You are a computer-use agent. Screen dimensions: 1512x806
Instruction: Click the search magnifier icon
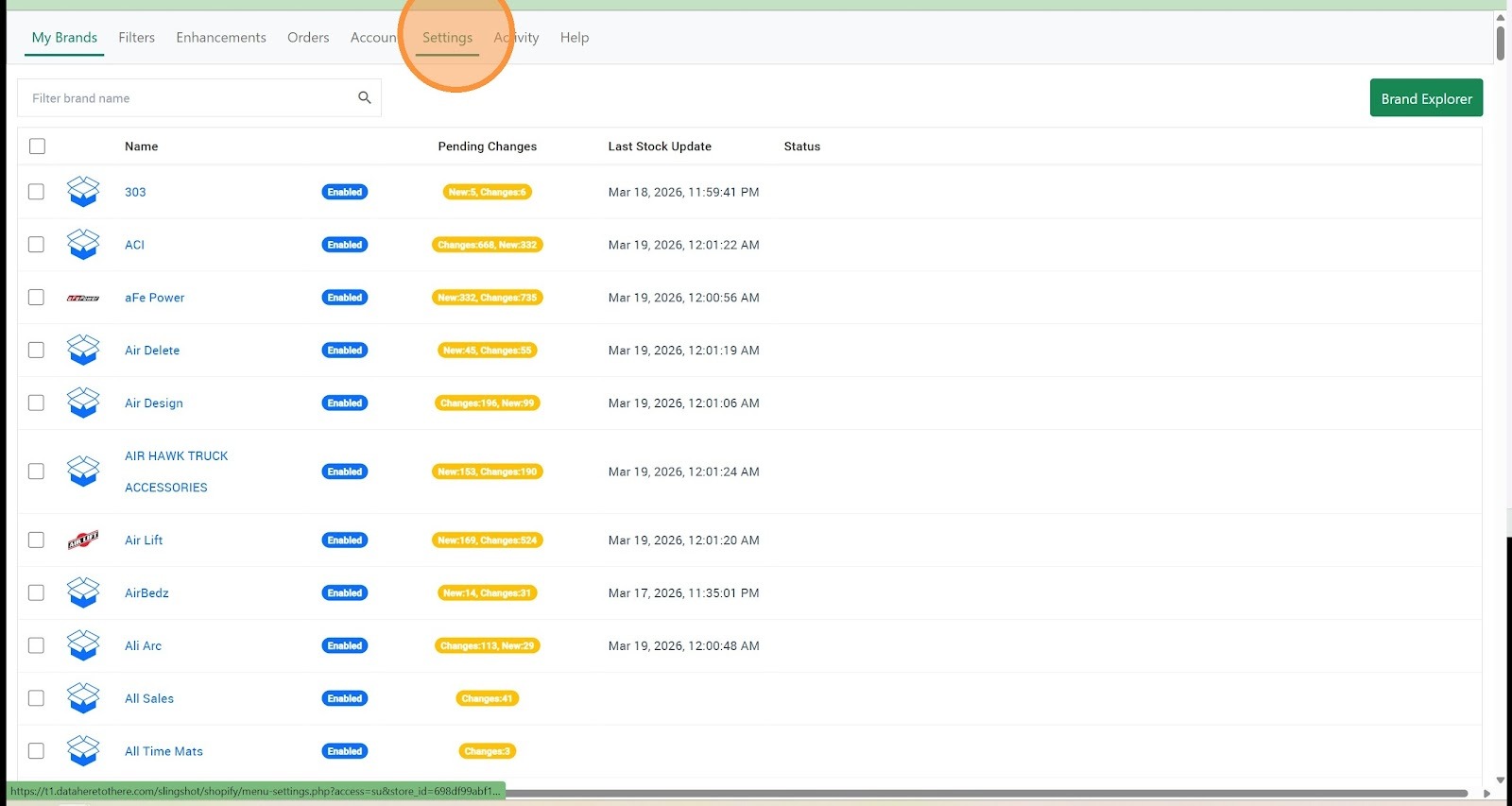(x=365, y=97)
